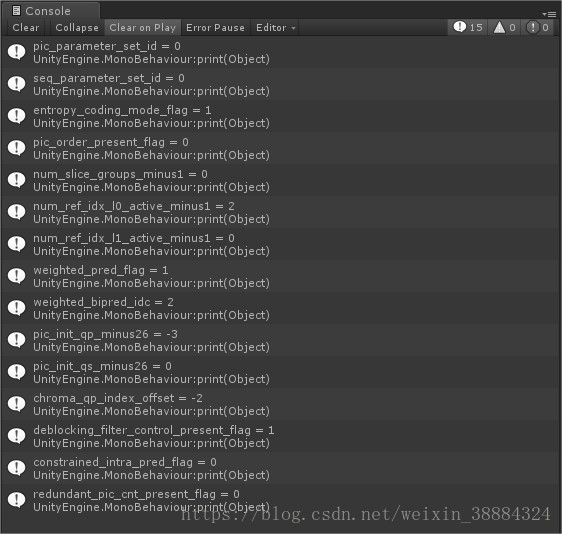Select log text 'redundant_pic_cnt_present_flag = 0'
562x534 pixels.
click(x=136, y=494)
